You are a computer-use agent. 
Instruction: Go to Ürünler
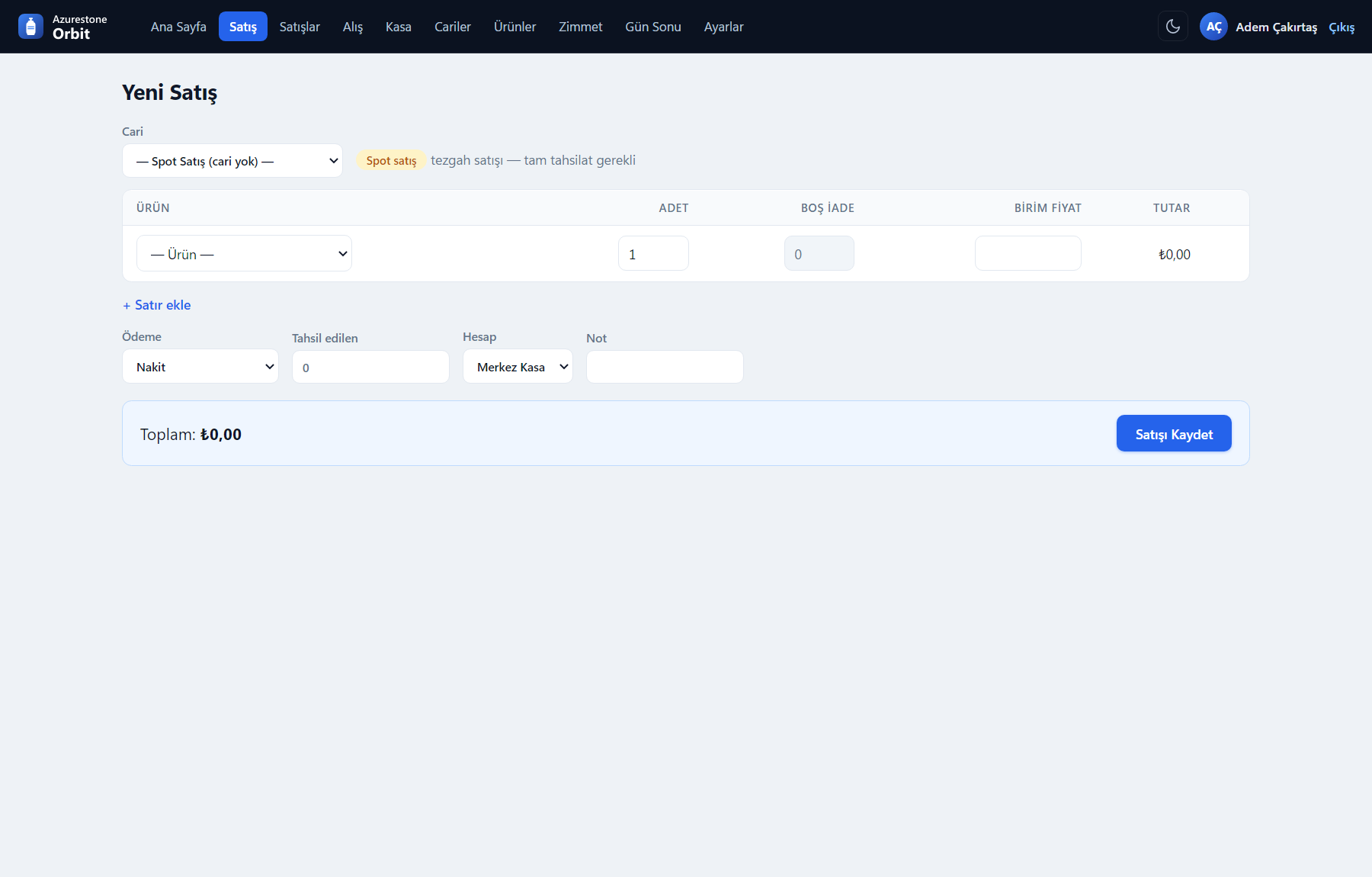click(515, 27)
